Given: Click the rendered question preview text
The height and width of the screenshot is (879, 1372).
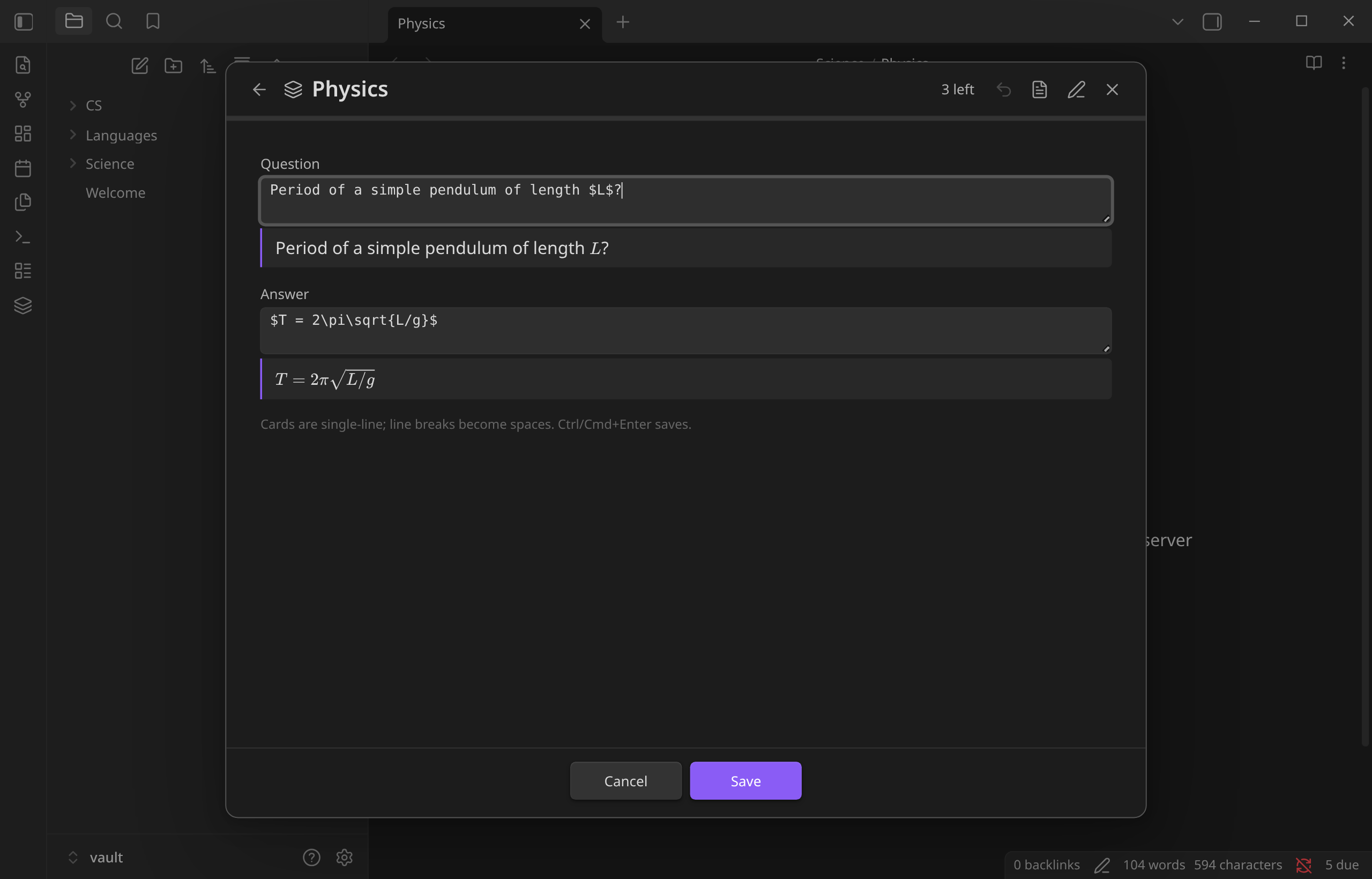Looking at the screenshot, I should pyautogui.click(x=442, y=248).
